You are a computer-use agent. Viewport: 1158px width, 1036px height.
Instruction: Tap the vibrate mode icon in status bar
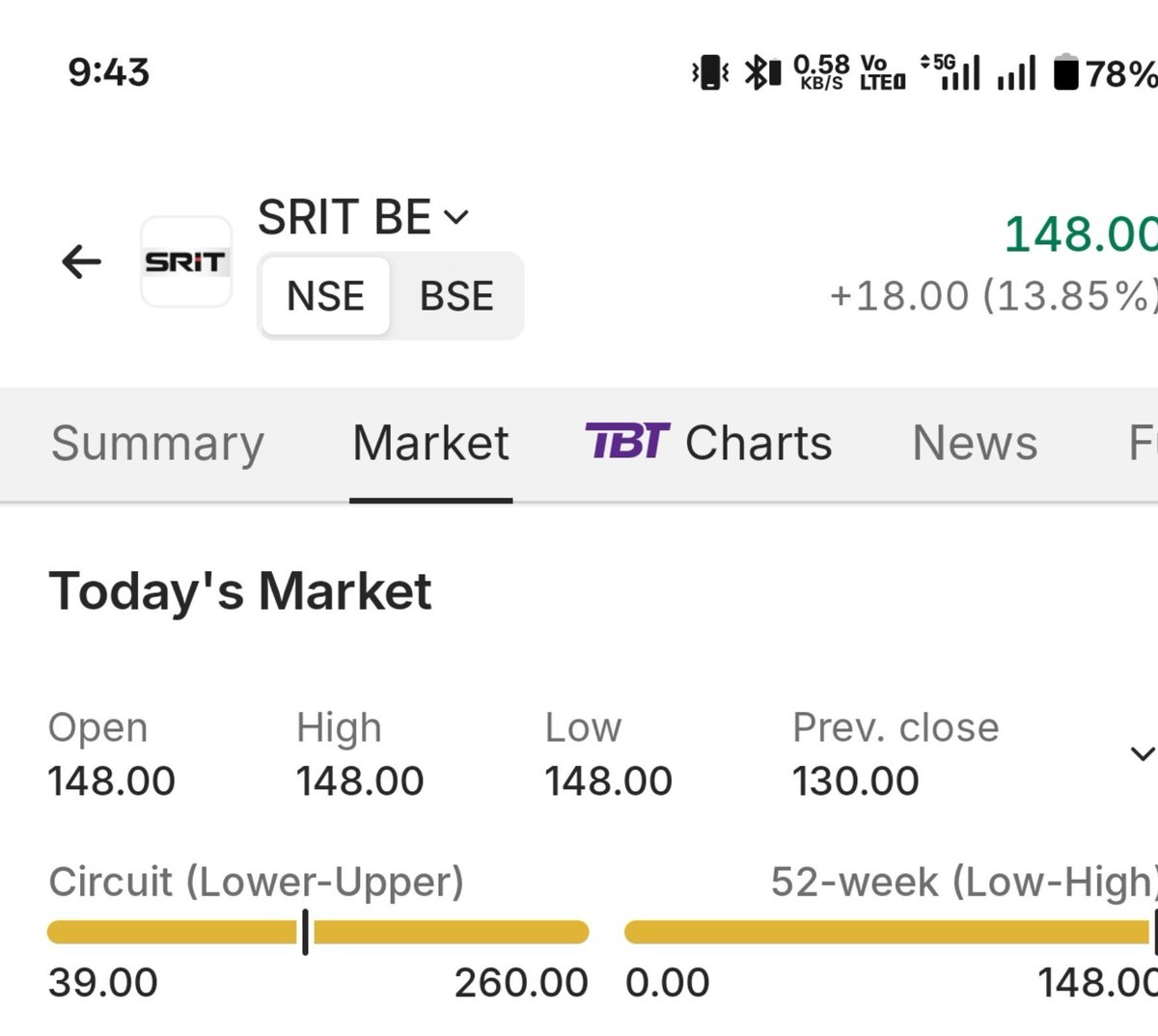point(709,73)
